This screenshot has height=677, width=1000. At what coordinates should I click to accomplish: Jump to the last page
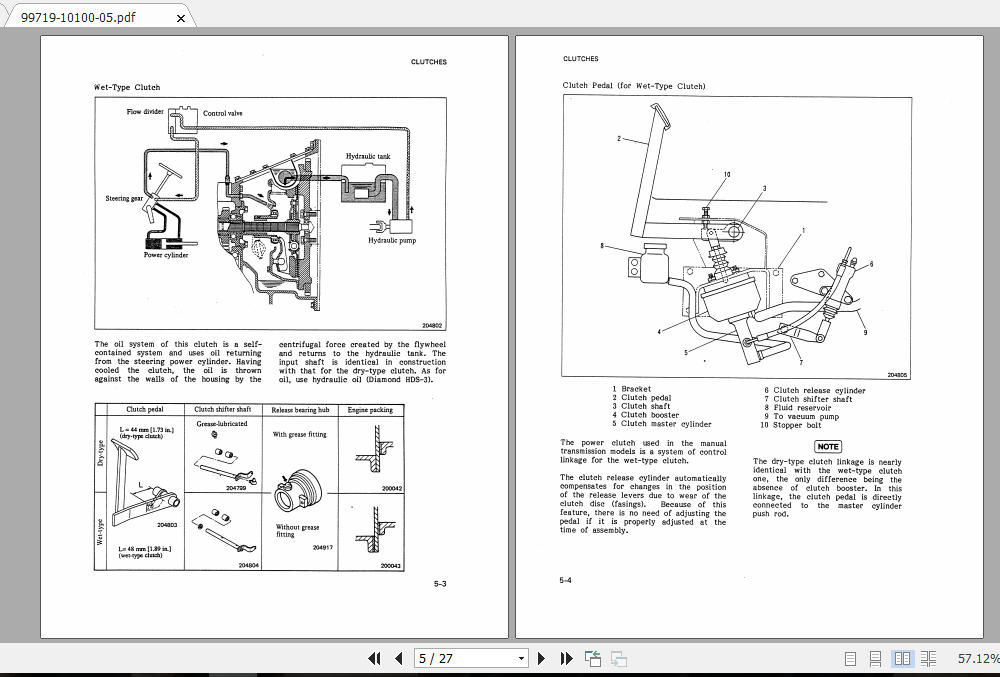tap(564, 658)
